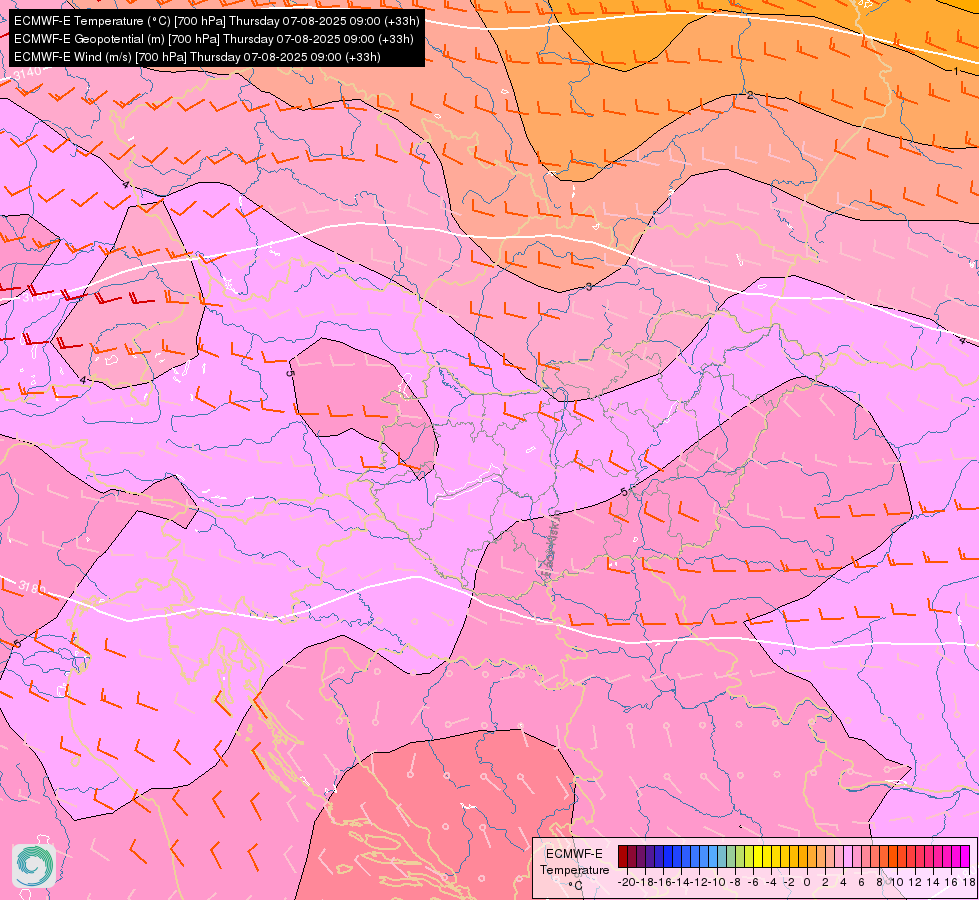Click the 18 tick on temperature legend
The width and height of the screenshot is (979, 900).
pos(969,882)
